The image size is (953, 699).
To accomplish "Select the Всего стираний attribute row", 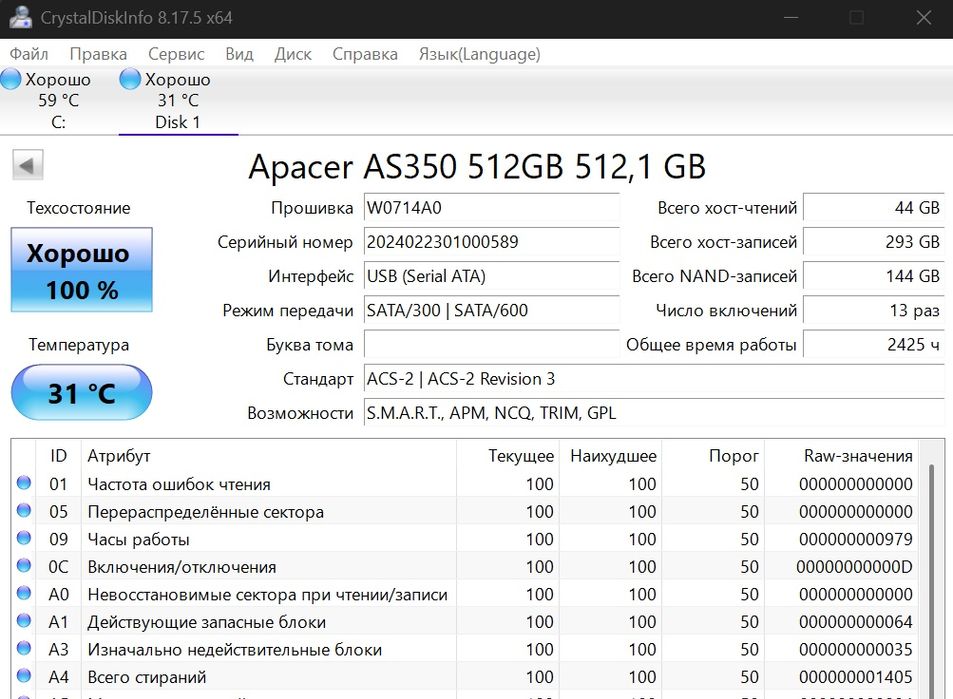I will click(x=466, y=677).
